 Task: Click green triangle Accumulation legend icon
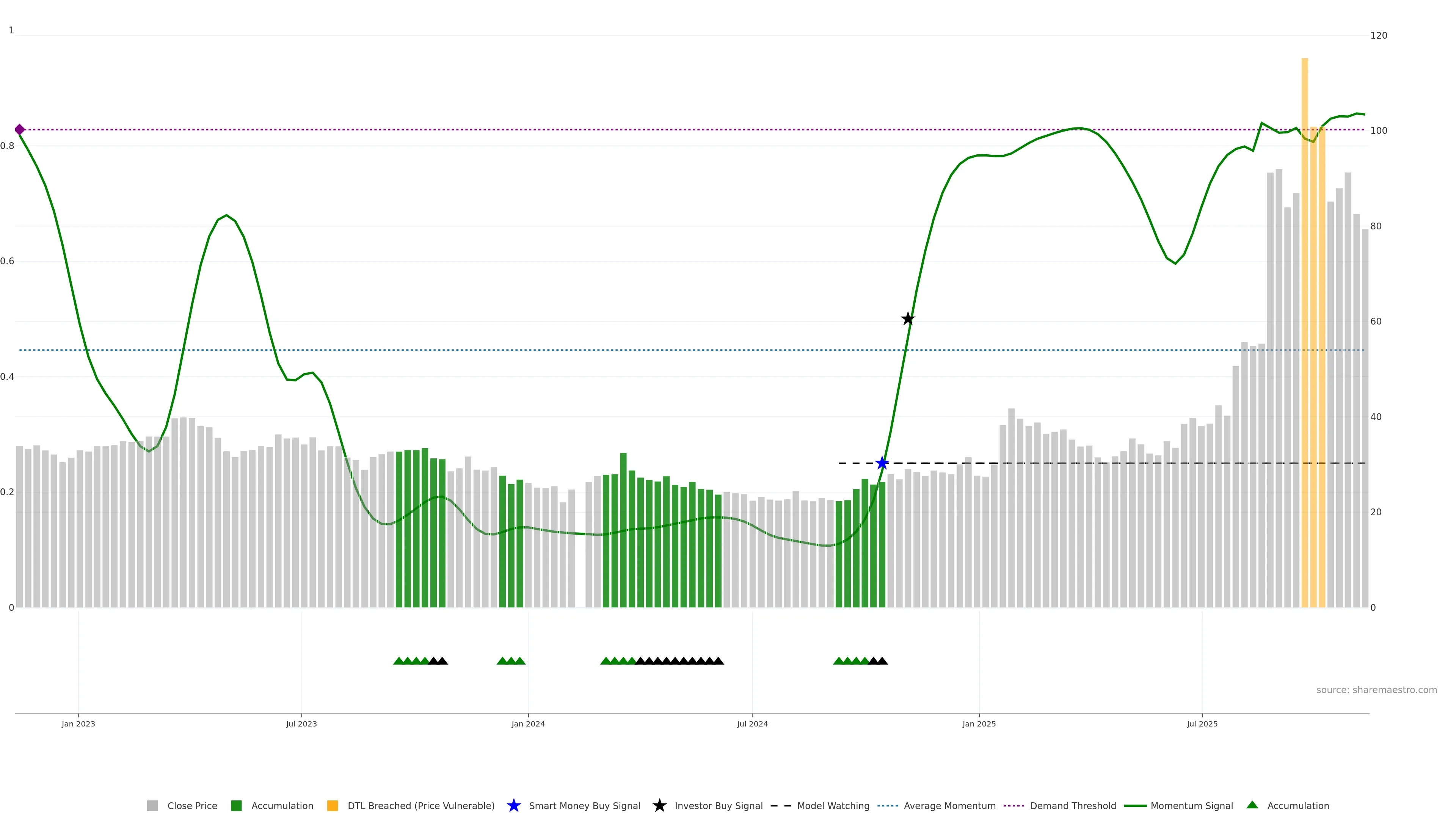[x=1252, y=805]
